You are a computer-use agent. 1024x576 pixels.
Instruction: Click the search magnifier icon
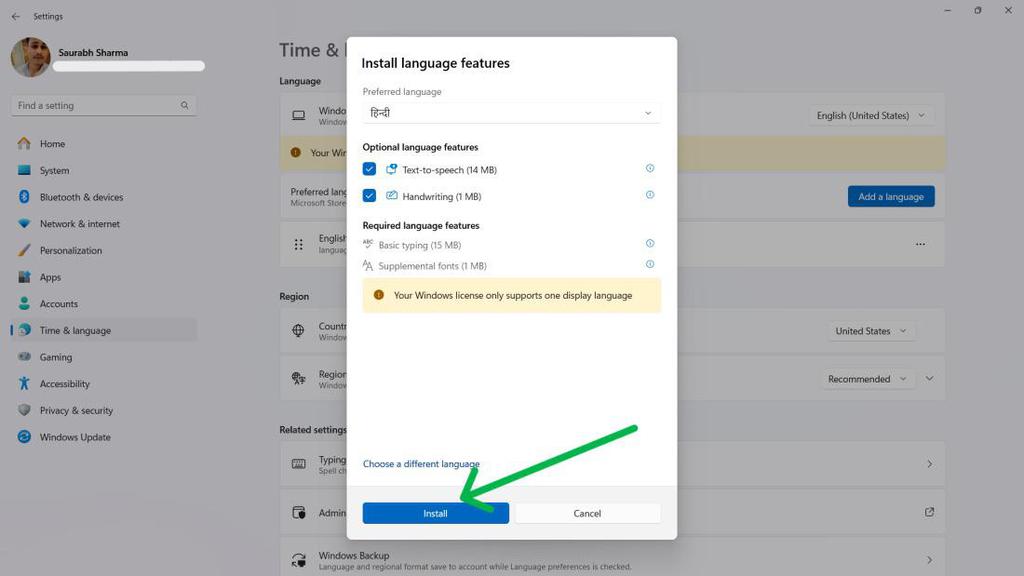(x=185, y=105)
